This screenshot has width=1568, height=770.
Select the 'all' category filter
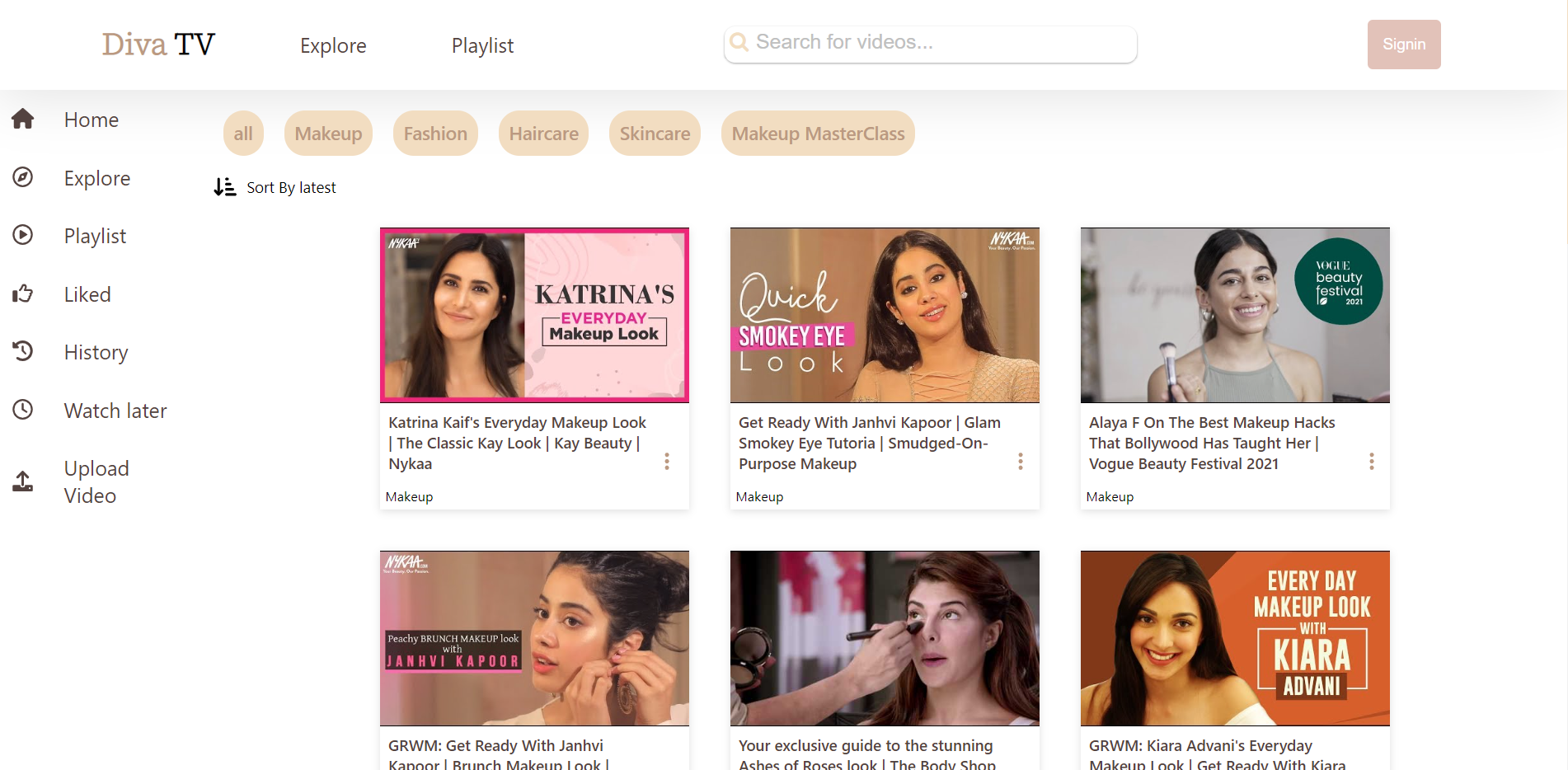243,134
